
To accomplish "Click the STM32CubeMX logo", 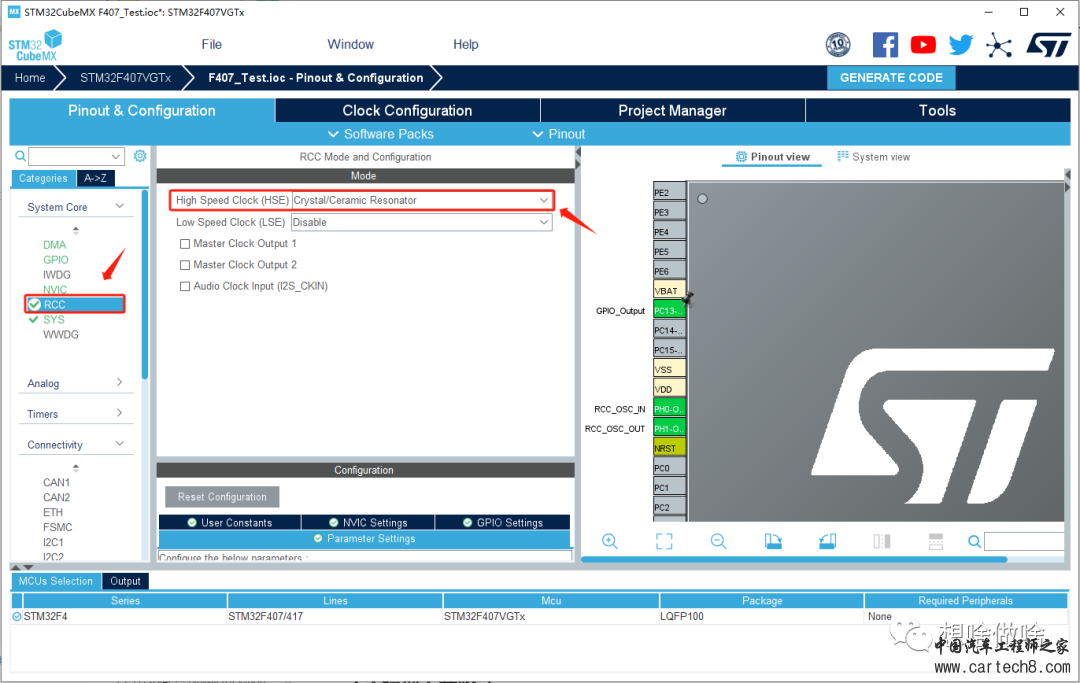I will [x=35, y=45].
